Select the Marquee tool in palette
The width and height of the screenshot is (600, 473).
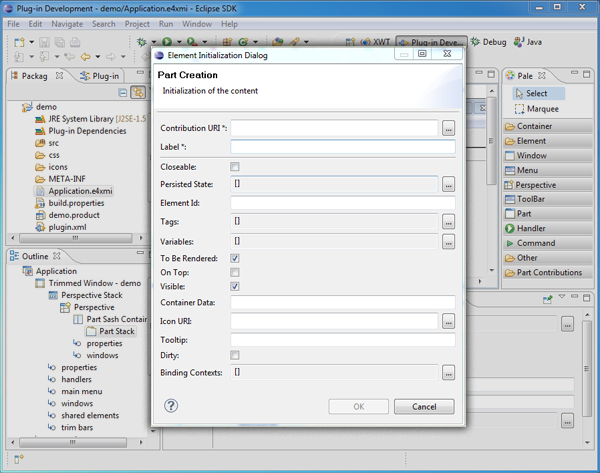tap(542, 109)
